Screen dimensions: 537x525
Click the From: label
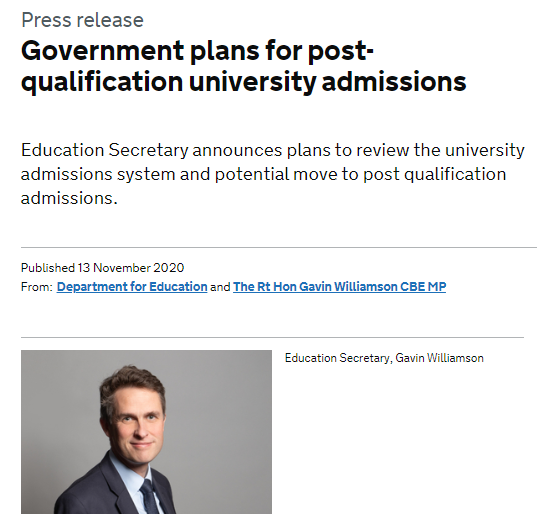point(37,287)
